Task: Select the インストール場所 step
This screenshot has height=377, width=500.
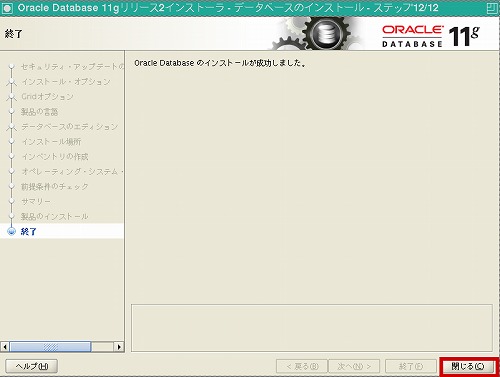Action: (51, 141)
